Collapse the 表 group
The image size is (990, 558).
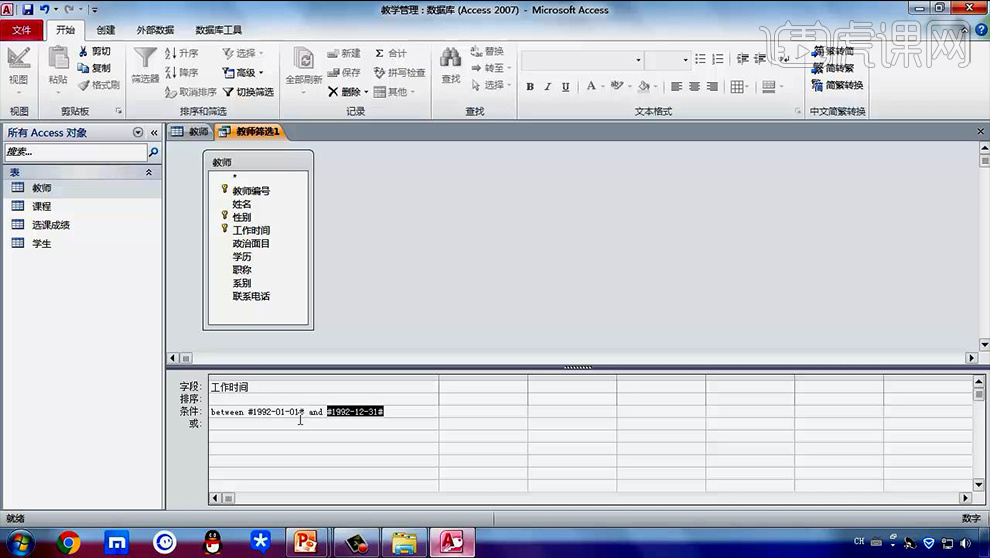[x=149, y=172]
